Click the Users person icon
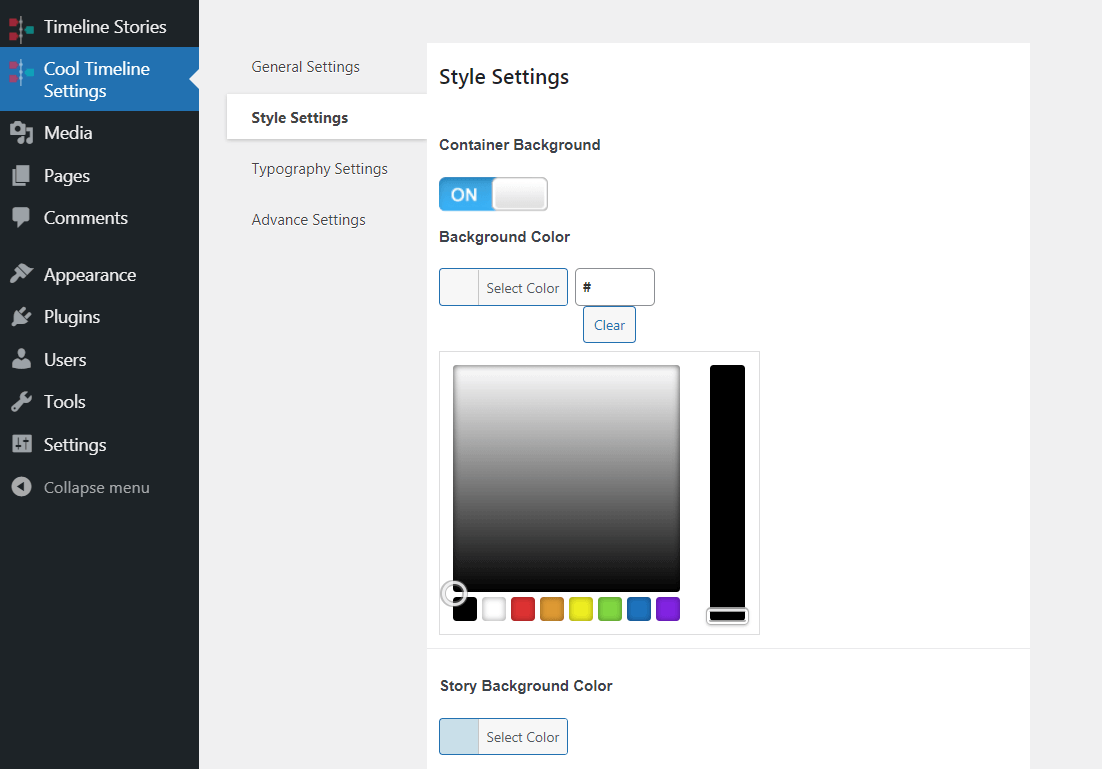This screenshot has height=769, width=1102. click(22, 359)
